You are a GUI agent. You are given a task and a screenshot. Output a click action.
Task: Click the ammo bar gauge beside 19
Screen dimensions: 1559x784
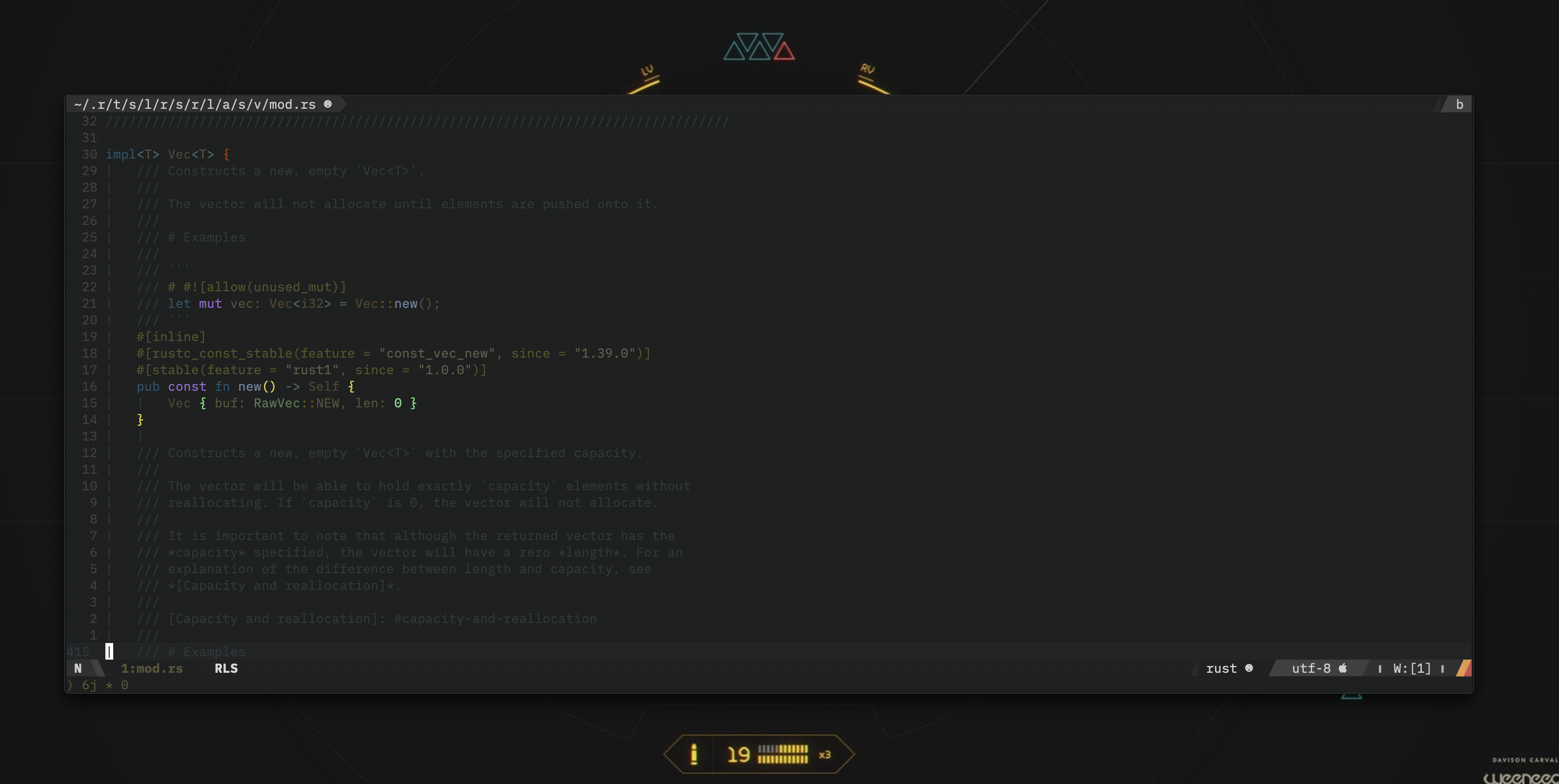[783, 754]
